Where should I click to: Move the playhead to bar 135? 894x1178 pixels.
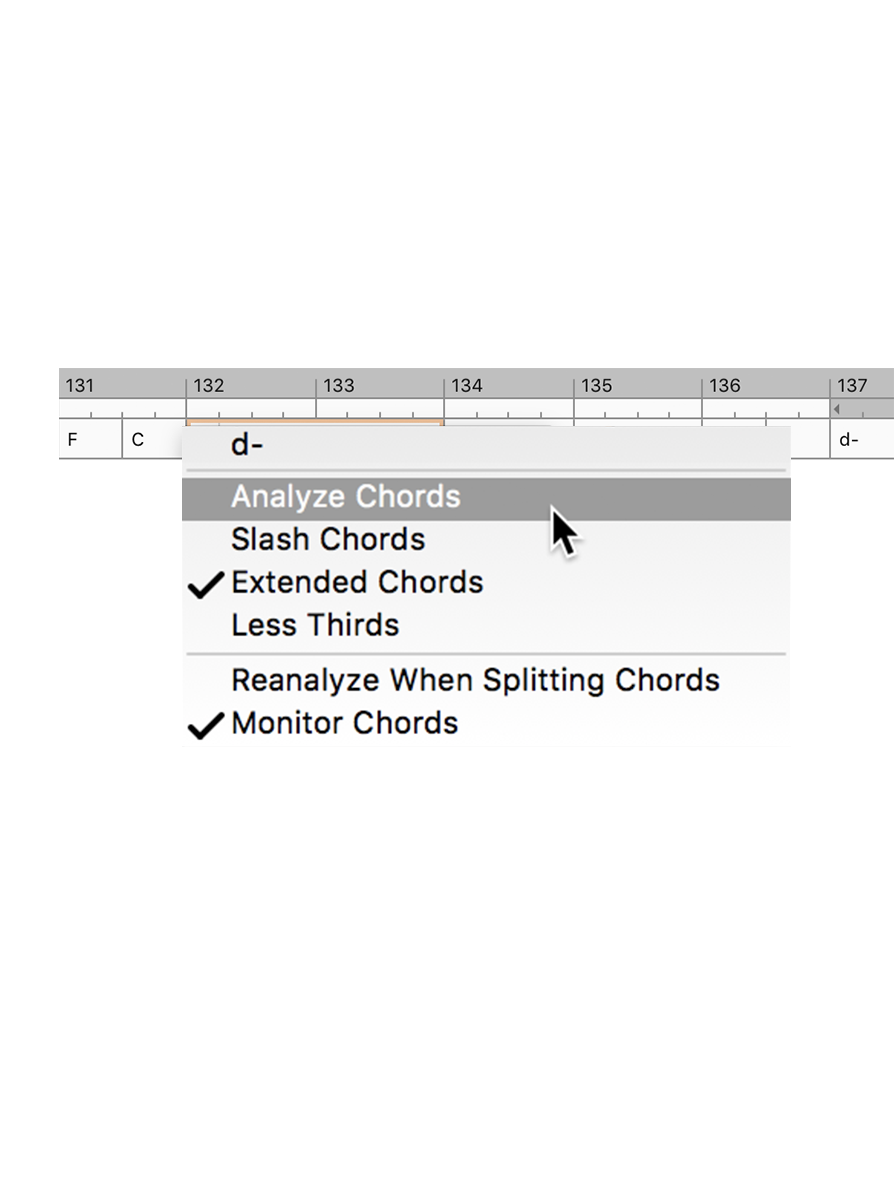597,386
